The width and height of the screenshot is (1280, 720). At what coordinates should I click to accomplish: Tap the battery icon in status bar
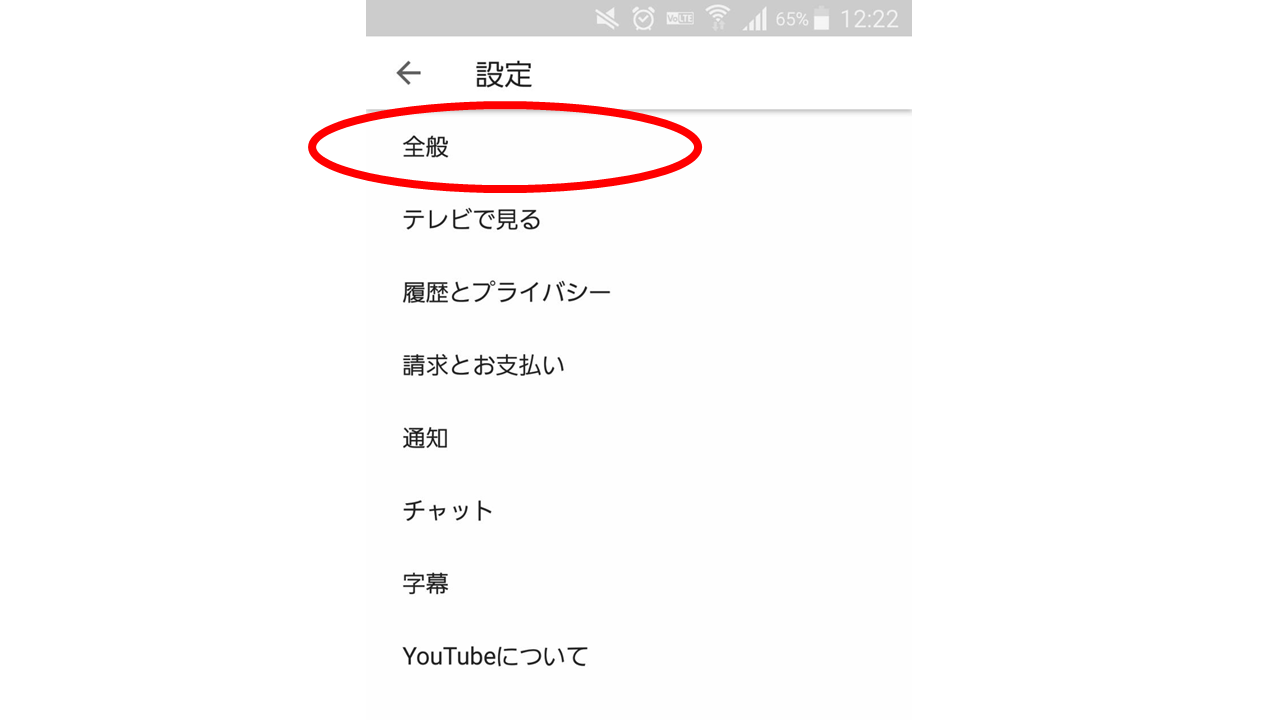822,18
